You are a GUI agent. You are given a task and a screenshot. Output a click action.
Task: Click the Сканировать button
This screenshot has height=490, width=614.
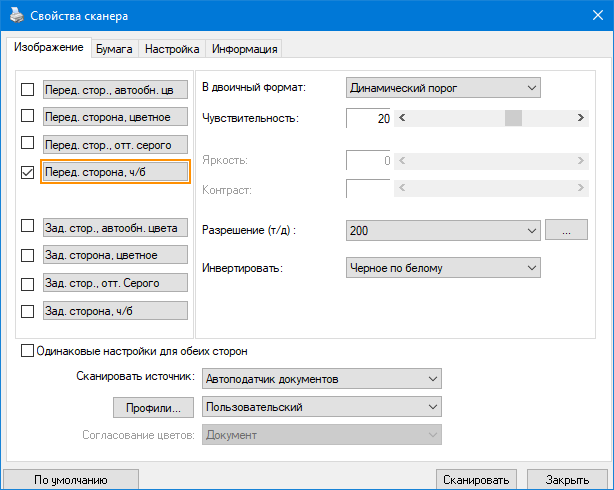point(479,479)
